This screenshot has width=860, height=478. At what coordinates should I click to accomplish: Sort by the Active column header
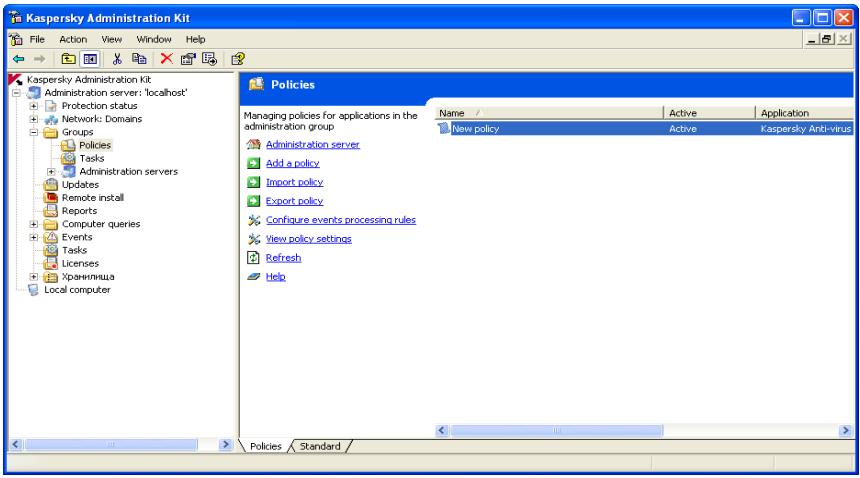pyautogui.click(x=709, y=113)
